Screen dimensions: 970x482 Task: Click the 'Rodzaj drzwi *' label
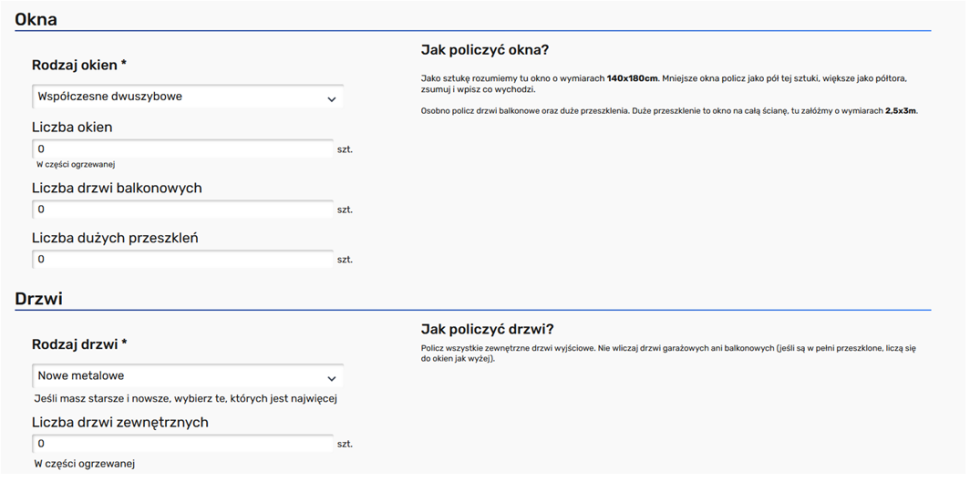(79, 345)
